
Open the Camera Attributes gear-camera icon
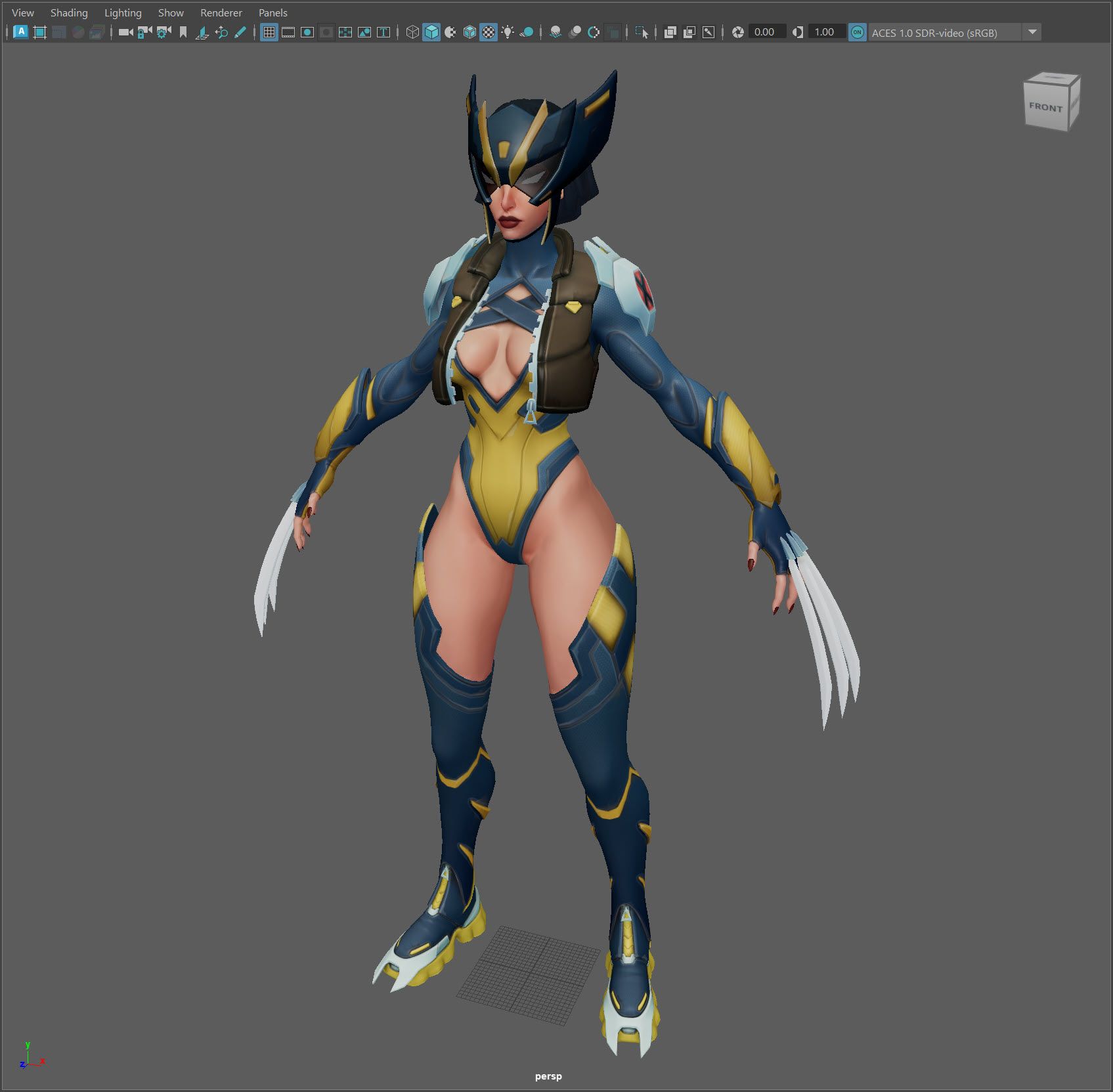164,32
